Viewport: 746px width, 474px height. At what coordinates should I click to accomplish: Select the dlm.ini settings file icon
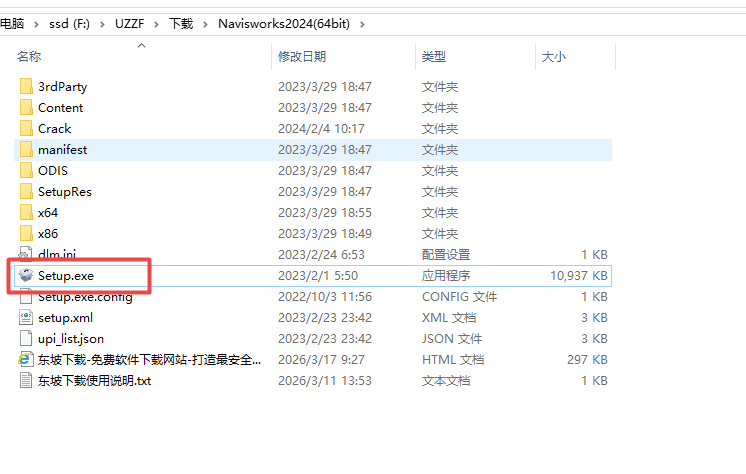[26, 255]
